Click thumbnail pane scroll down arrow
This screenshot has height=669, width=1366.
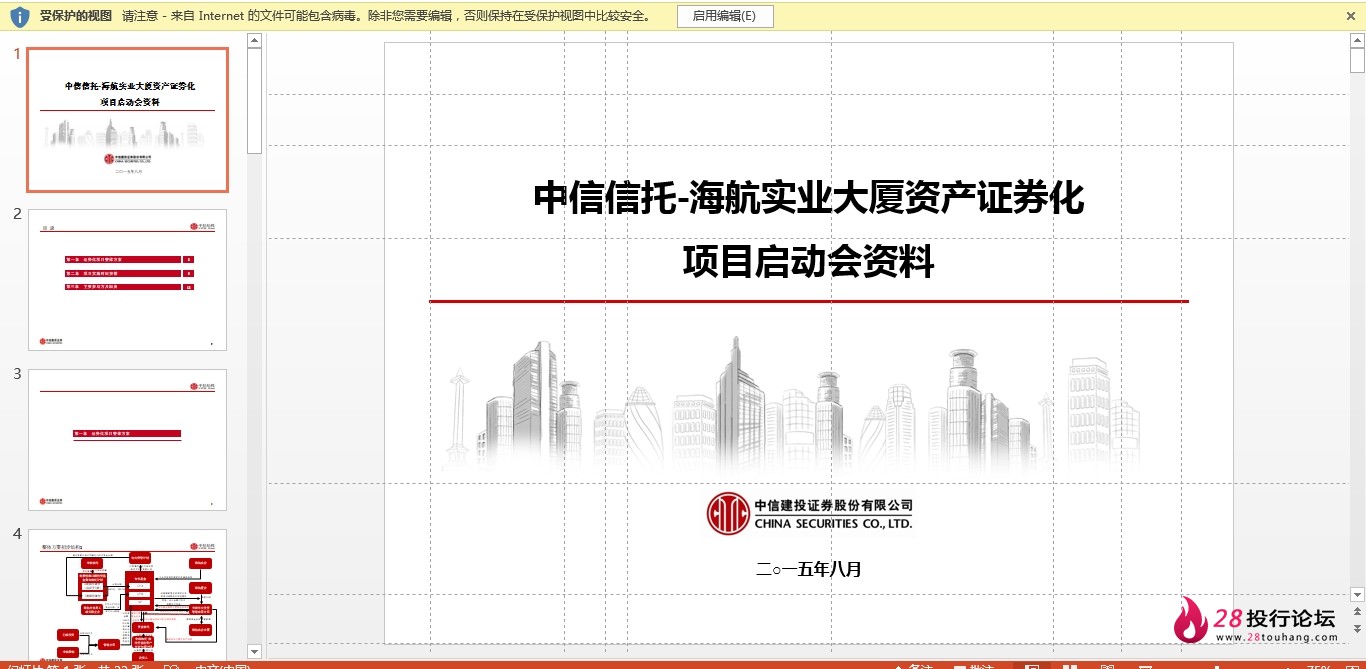(254, 651)
